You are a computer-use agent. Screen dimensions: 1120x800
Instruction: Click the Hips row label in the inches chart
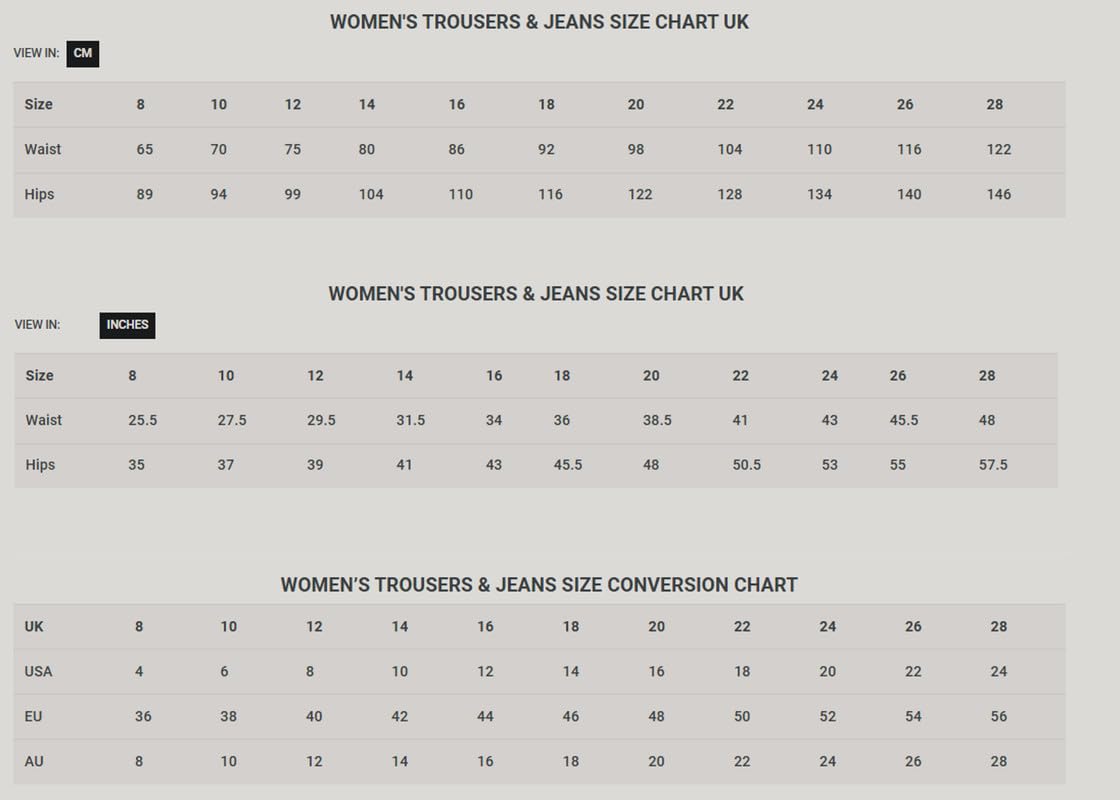(40, 465)
